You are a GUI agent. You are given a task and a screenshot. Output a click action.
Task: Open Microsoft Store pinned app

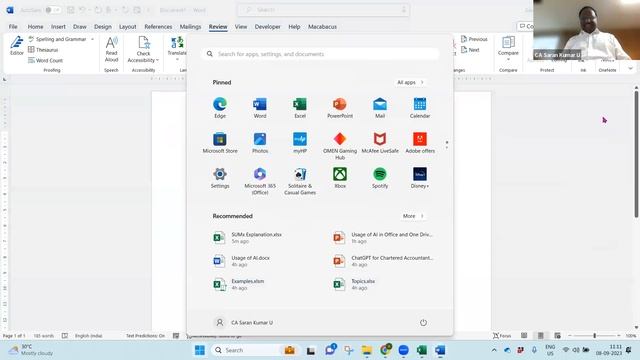click(x=220, y=143)
